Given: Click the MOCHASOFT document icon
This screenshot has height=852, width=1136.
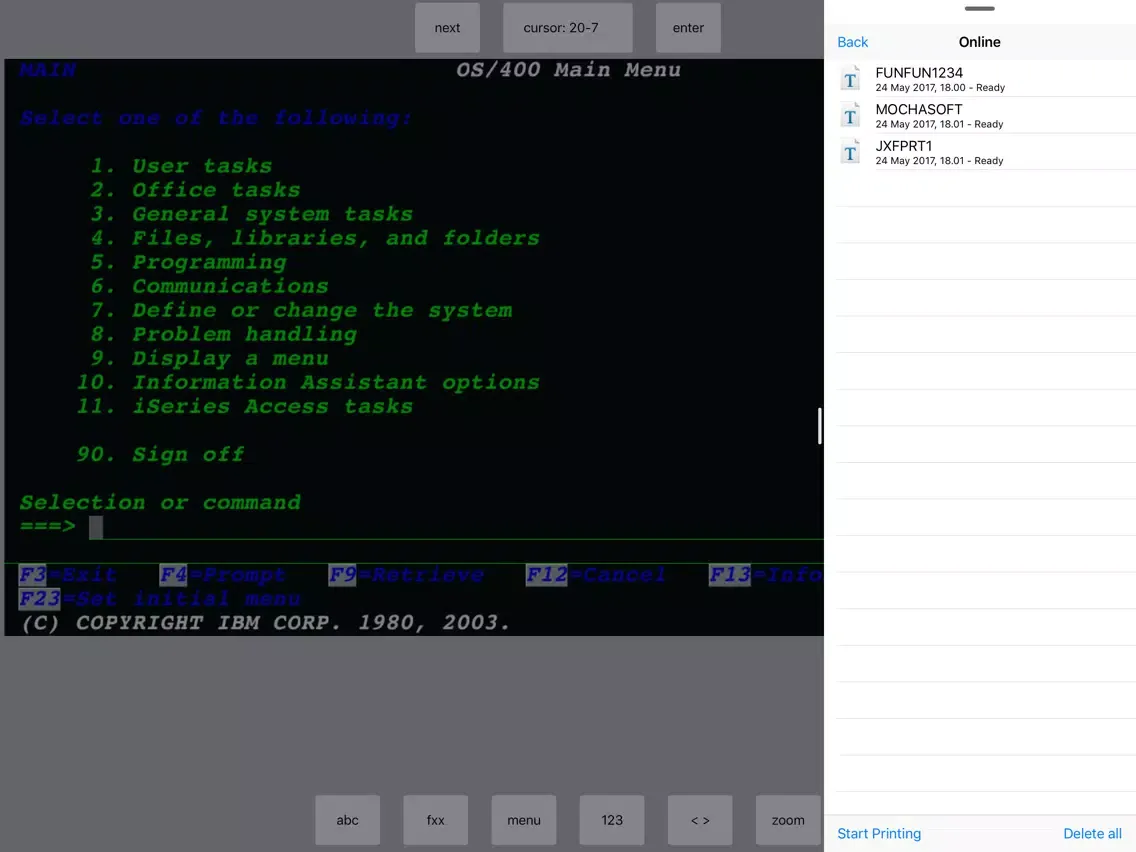Looking at the screenshot, I should click(850, 116).
